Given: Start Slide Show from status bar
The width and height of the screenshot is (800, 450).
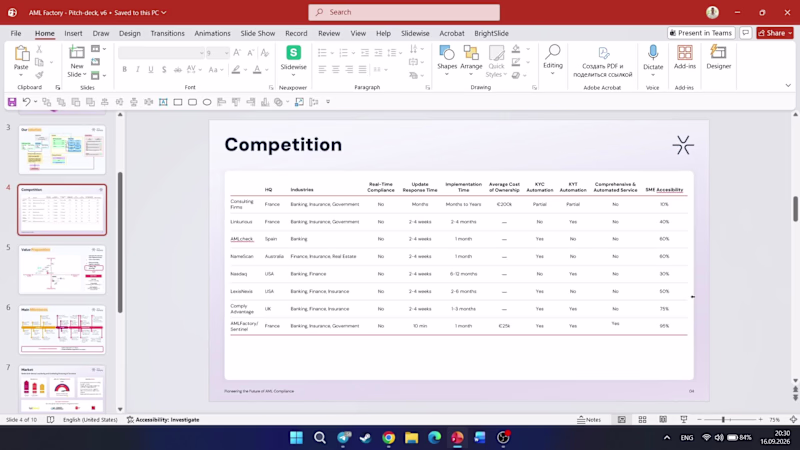Looking at the screenshot, I should (684, 419).
